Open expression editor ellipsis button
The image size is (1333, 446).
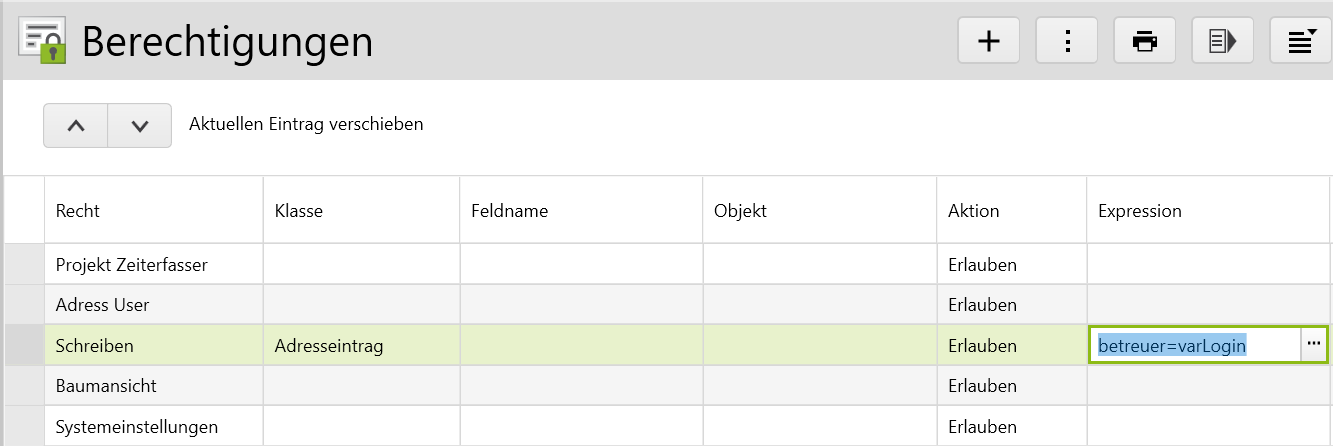(x=1313, y=344)
